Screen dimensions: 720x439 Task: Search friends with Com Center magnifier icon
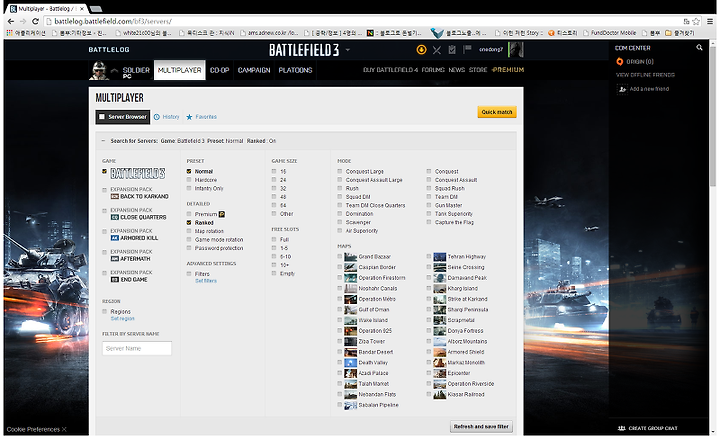click(699, 47)
